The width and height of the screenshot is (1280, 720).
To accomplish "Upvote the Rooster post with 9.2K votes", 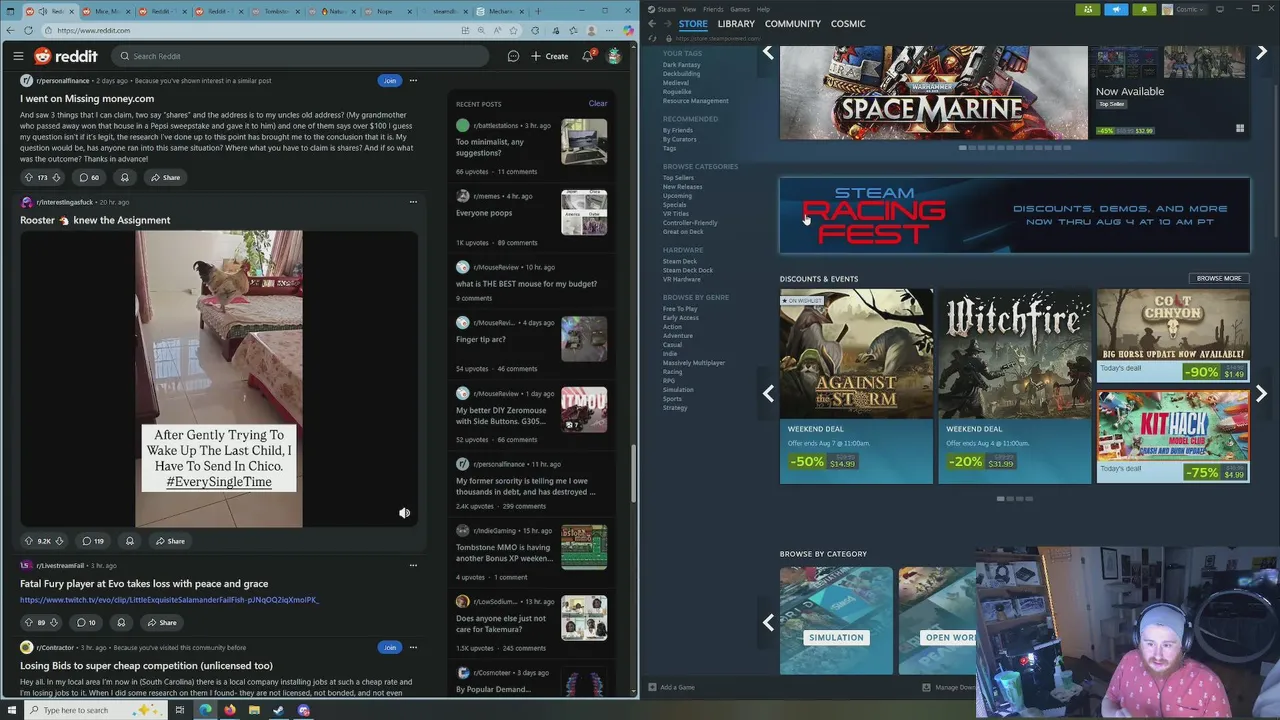I will coord(28,541).
